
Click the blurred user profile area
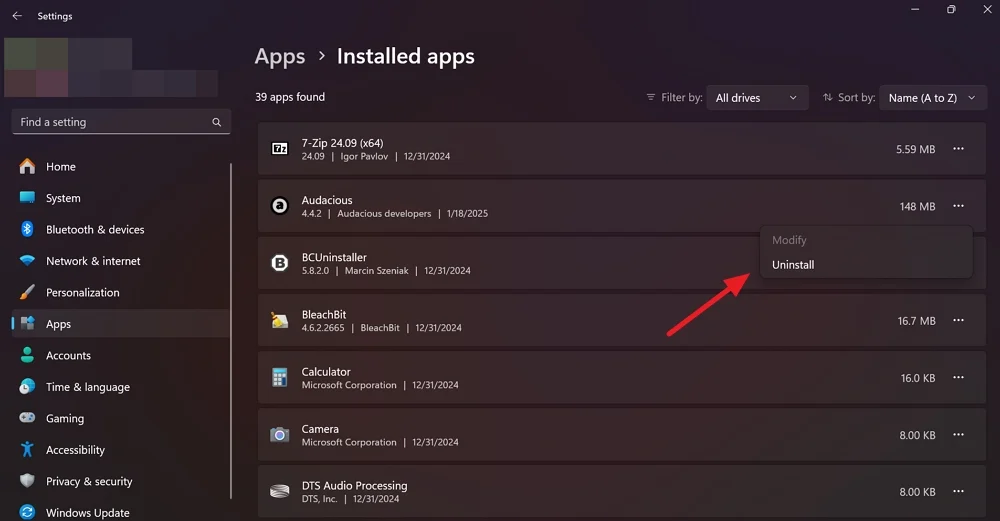(x=111, y=68)
